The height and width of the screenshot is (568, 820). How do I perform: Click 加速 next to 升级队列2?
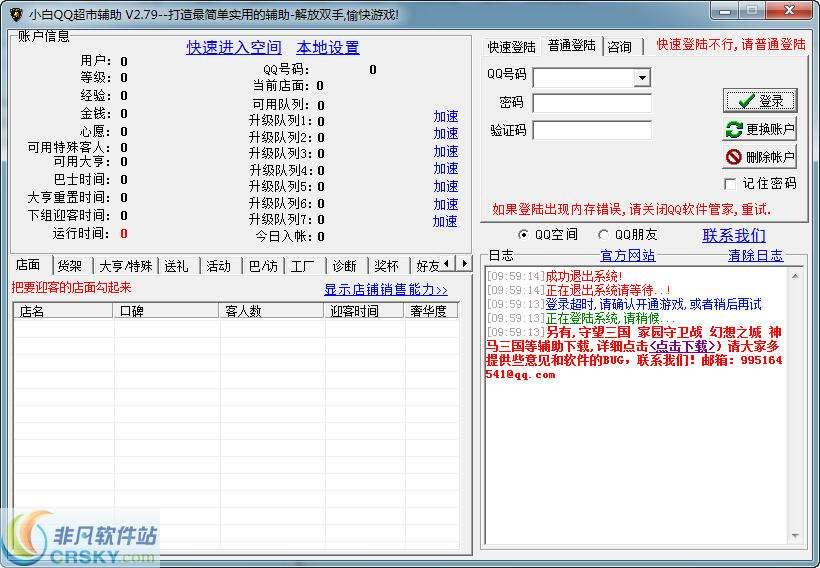pos(446,134)
